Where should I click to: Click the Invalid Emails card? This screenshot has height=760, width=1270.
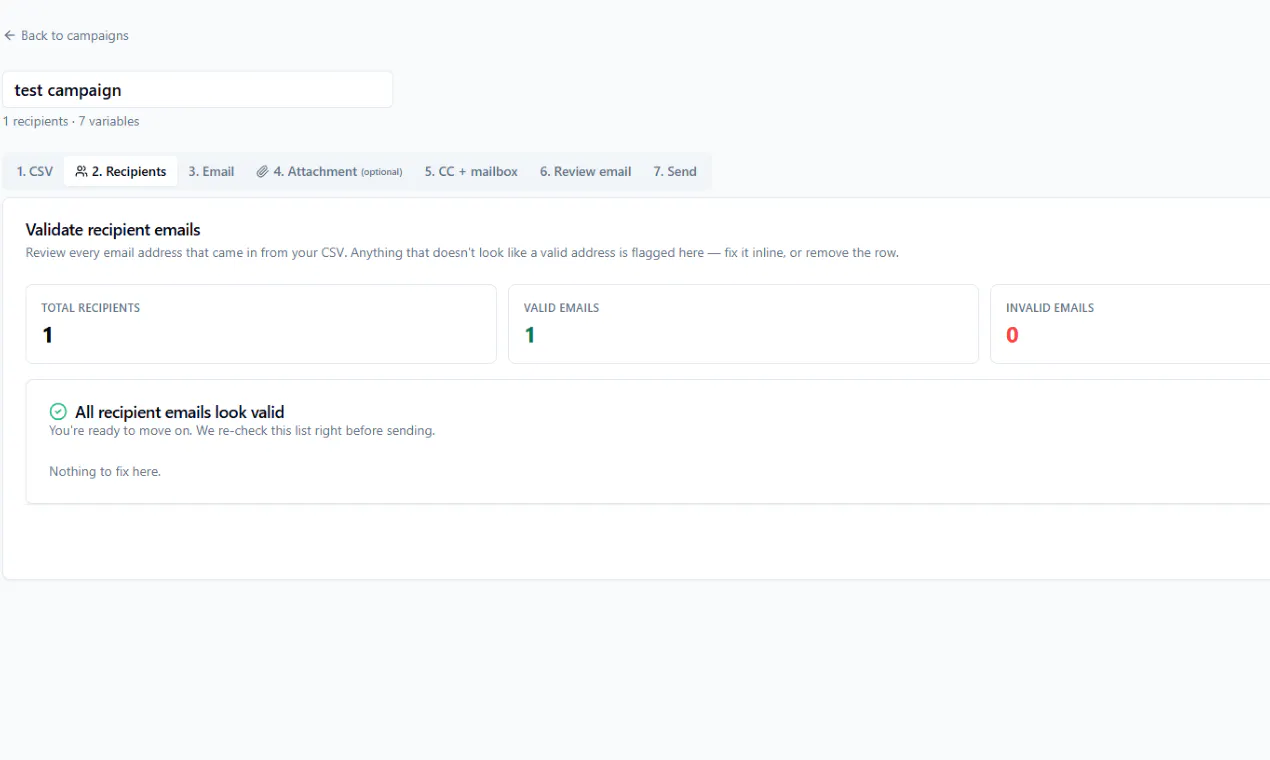(1130, 324)
